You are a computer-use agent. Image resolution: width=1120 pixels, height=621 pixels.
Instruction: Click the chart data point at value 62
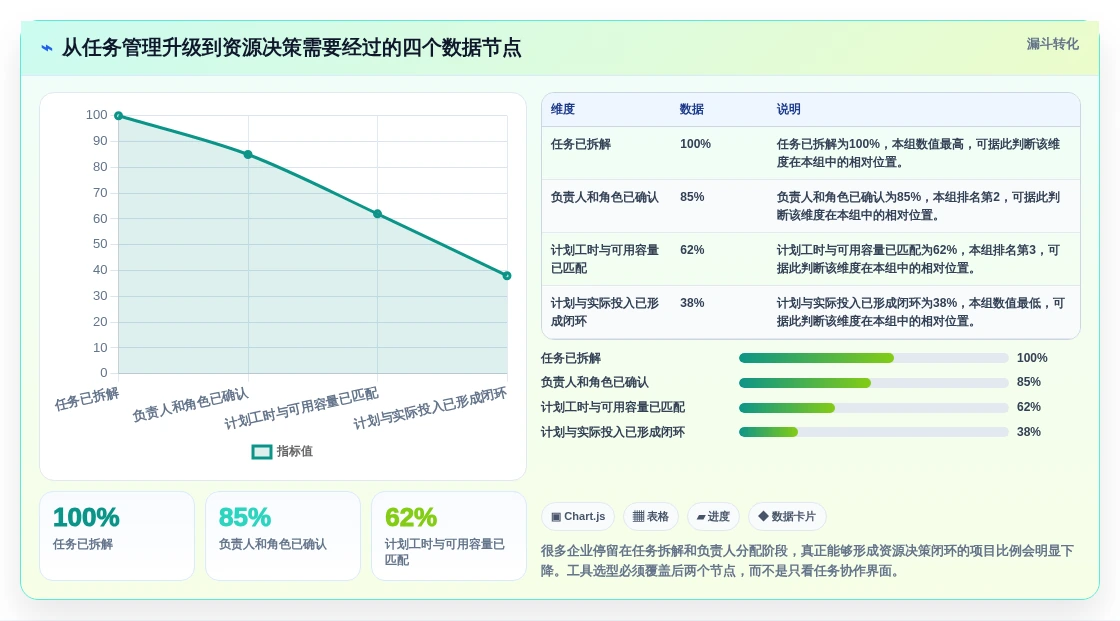[x=378, y=214]
